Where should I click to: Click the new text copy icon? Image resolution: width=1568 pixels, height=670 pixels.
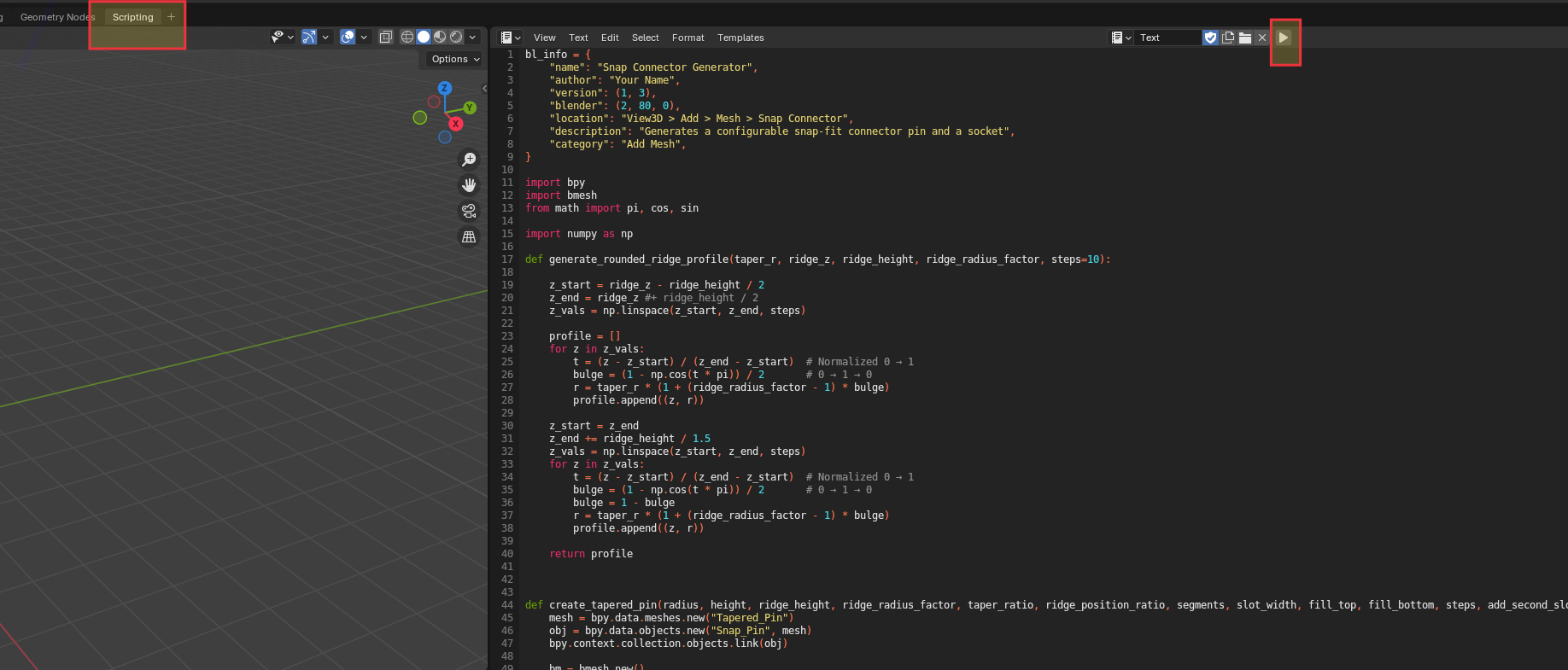tap(1228, 38)
